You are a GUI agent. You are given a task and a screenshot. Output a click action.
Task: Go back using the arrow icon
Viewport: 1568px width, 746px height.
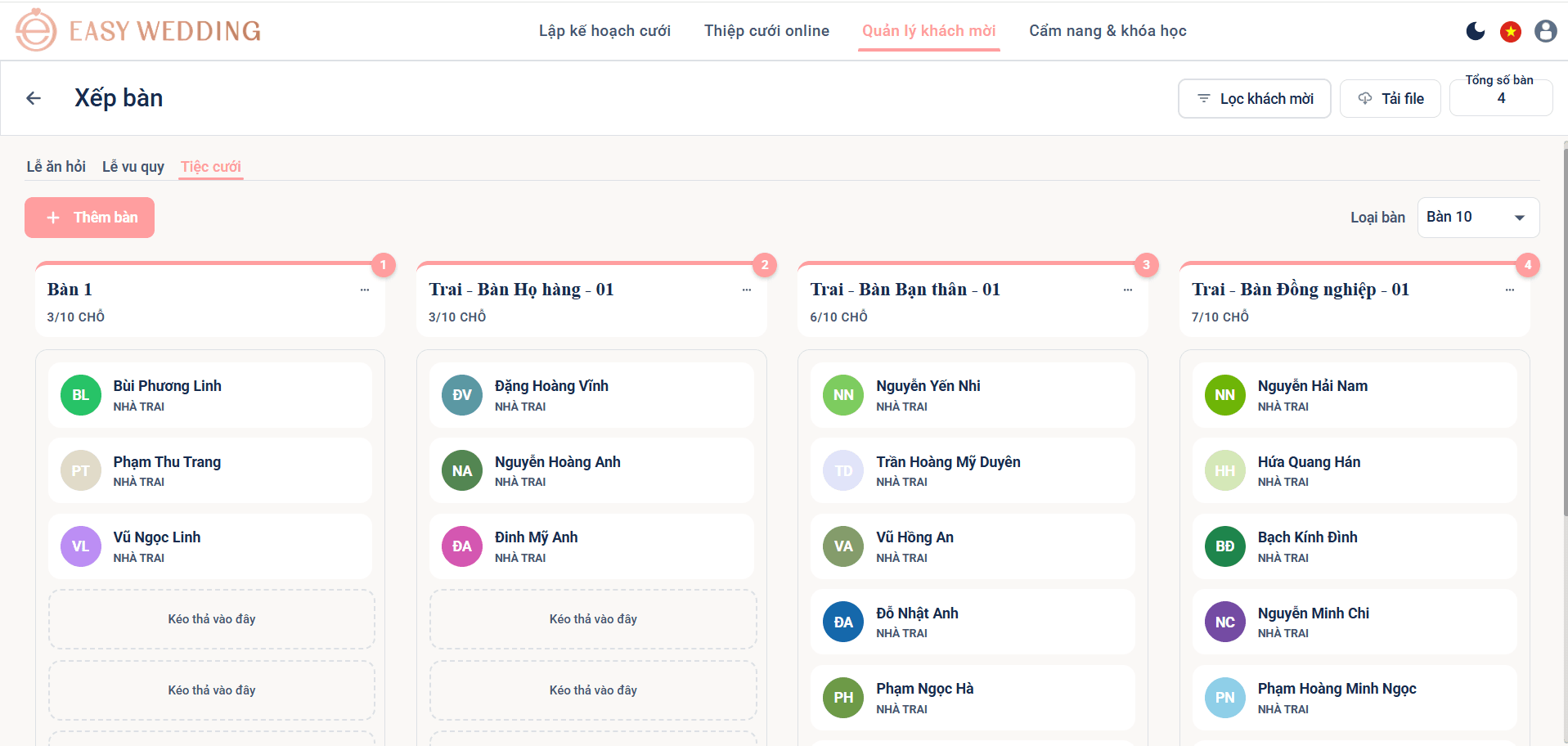point(34,98)
